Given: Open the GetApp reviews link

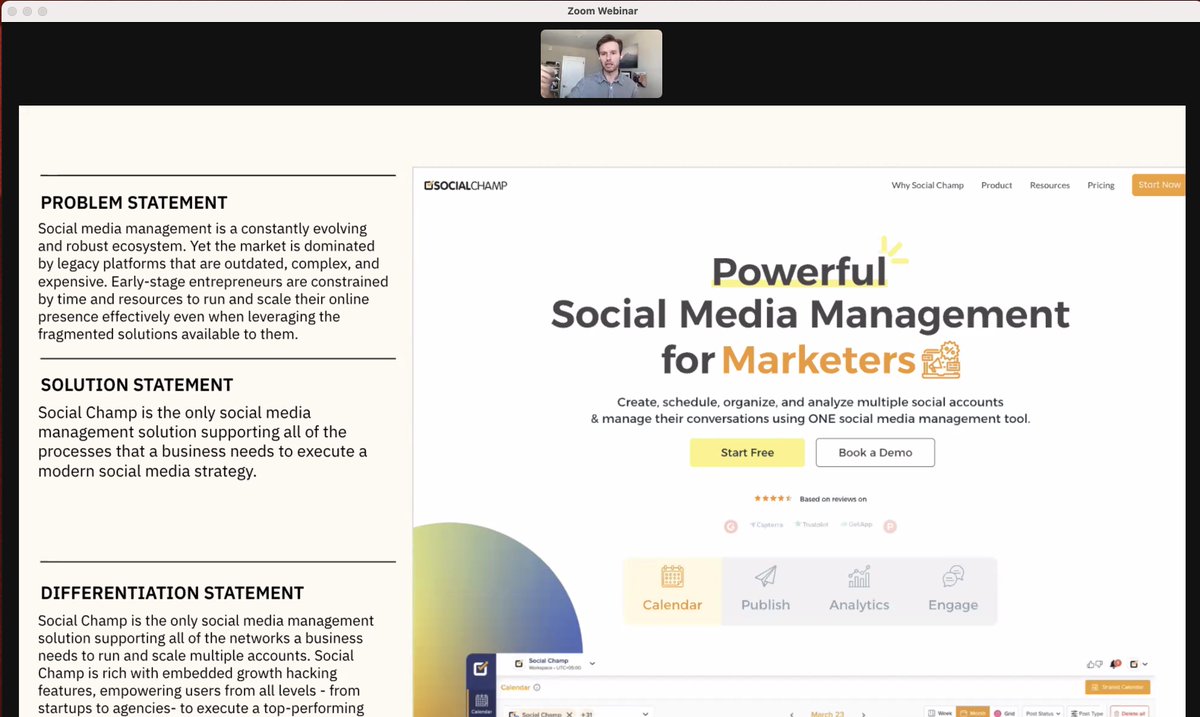Looking at the screenshot, I should coord(856,524).
